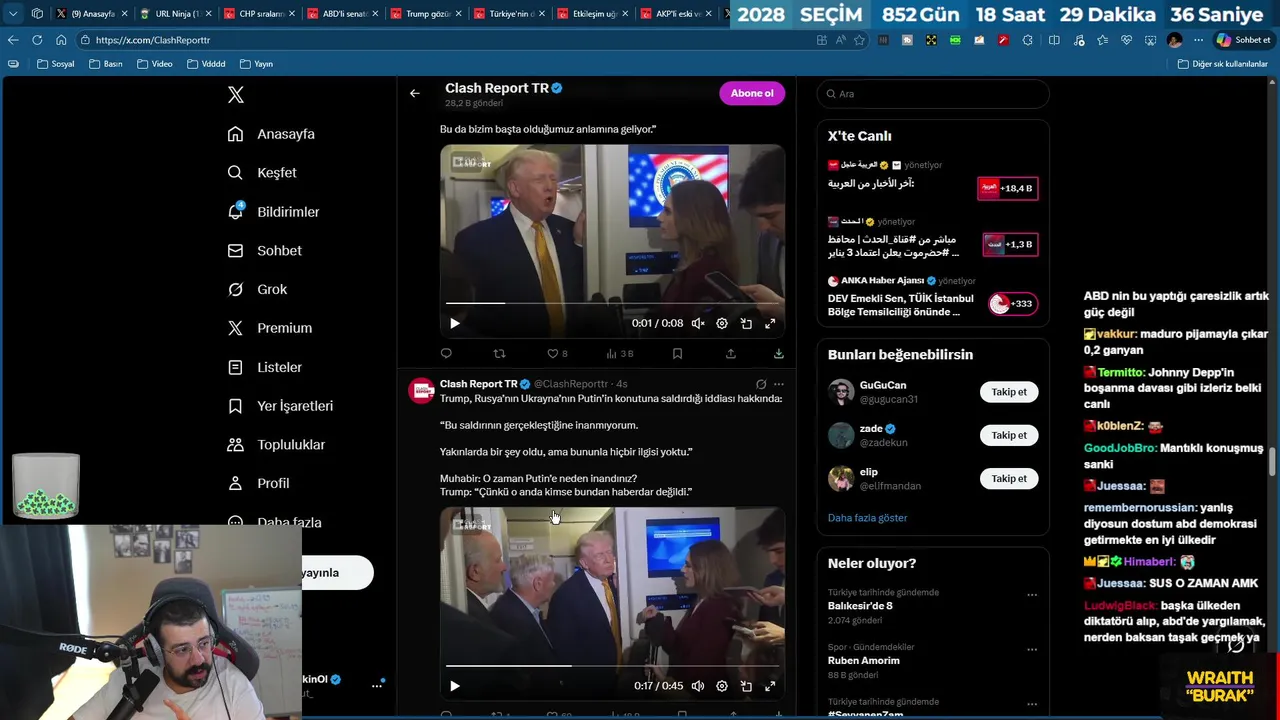Open Grok action on second post
Screen dimensions: 1280x720
[x=761, y=384]
